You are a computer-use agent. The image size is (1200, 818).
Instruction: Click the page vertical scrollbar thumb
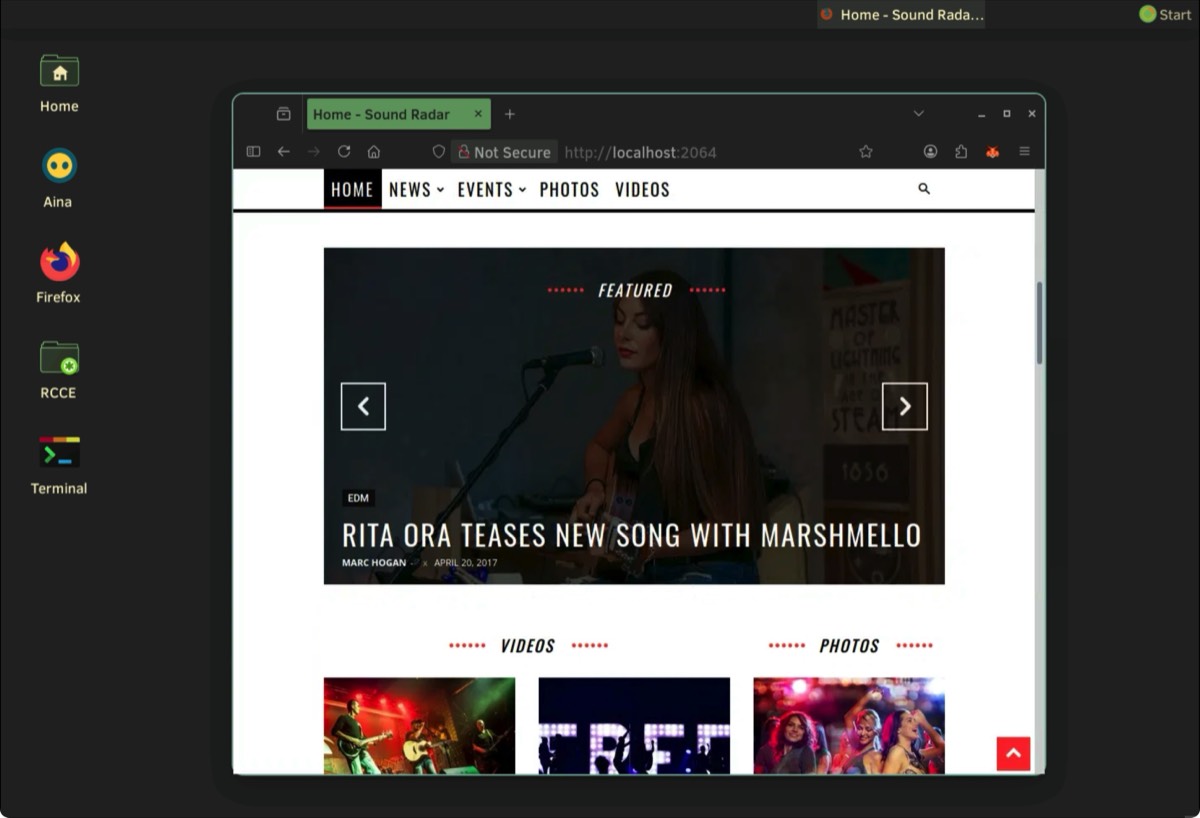pyautogui.click(x=1039, y=322)
